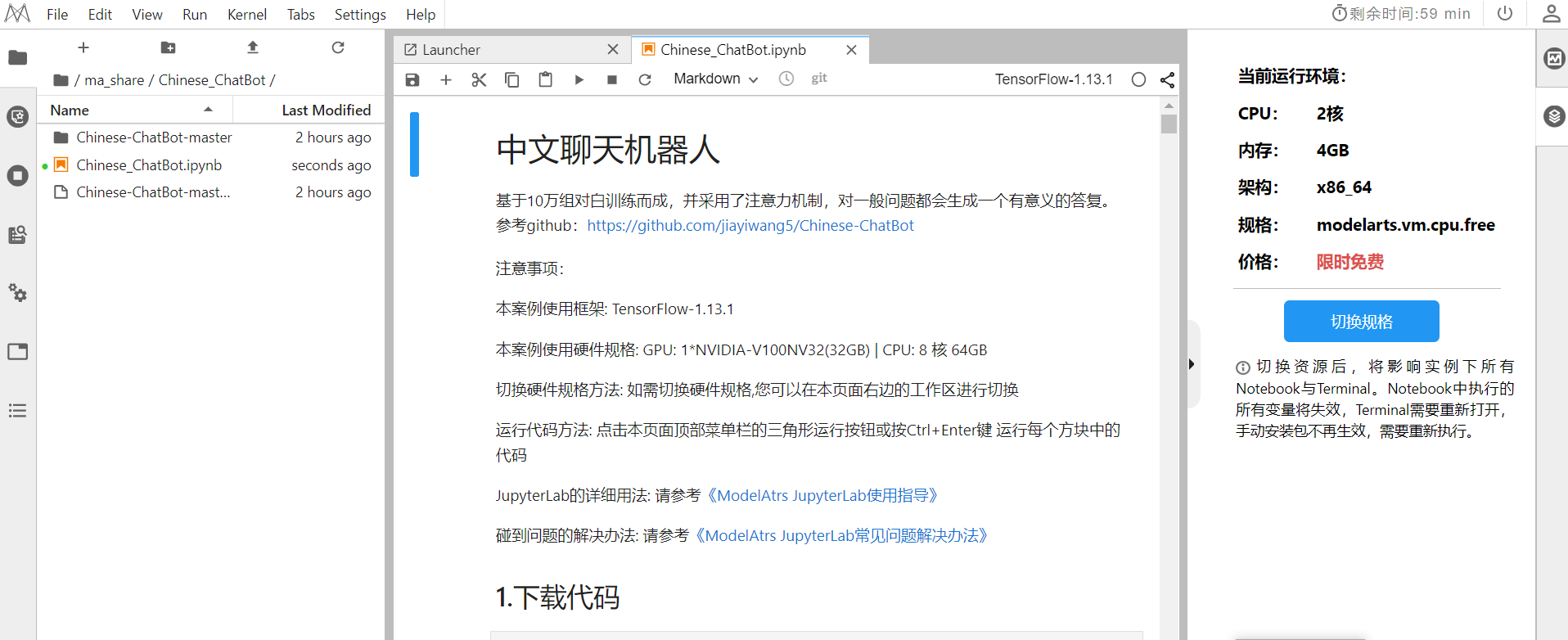Click the 剩余时间:59 min timer
The image size is (1568, 640).
(x=1401, y=13)
